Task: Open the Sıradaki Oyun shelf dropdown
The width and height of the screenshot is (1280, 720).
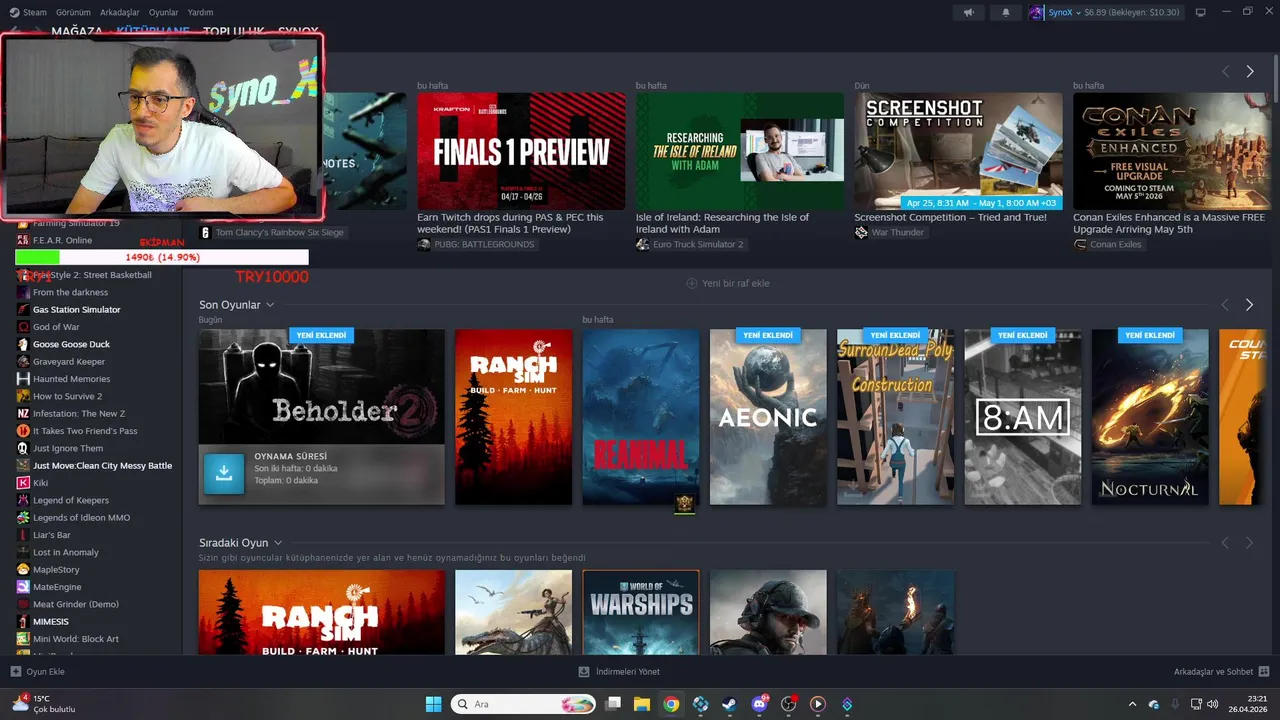Action: [278, 543]
